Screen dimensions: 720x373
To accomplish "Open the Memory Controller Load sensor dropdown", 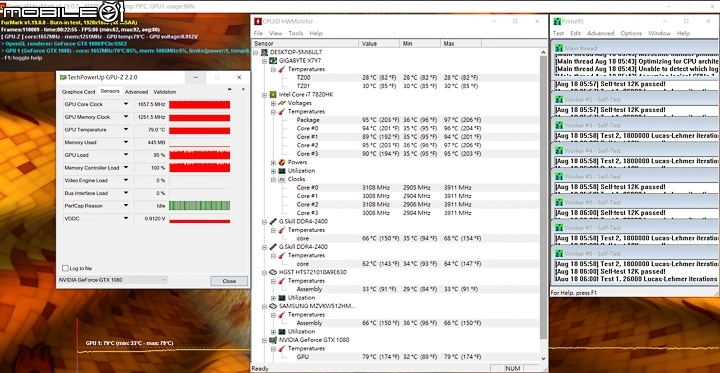I will 126,168.
